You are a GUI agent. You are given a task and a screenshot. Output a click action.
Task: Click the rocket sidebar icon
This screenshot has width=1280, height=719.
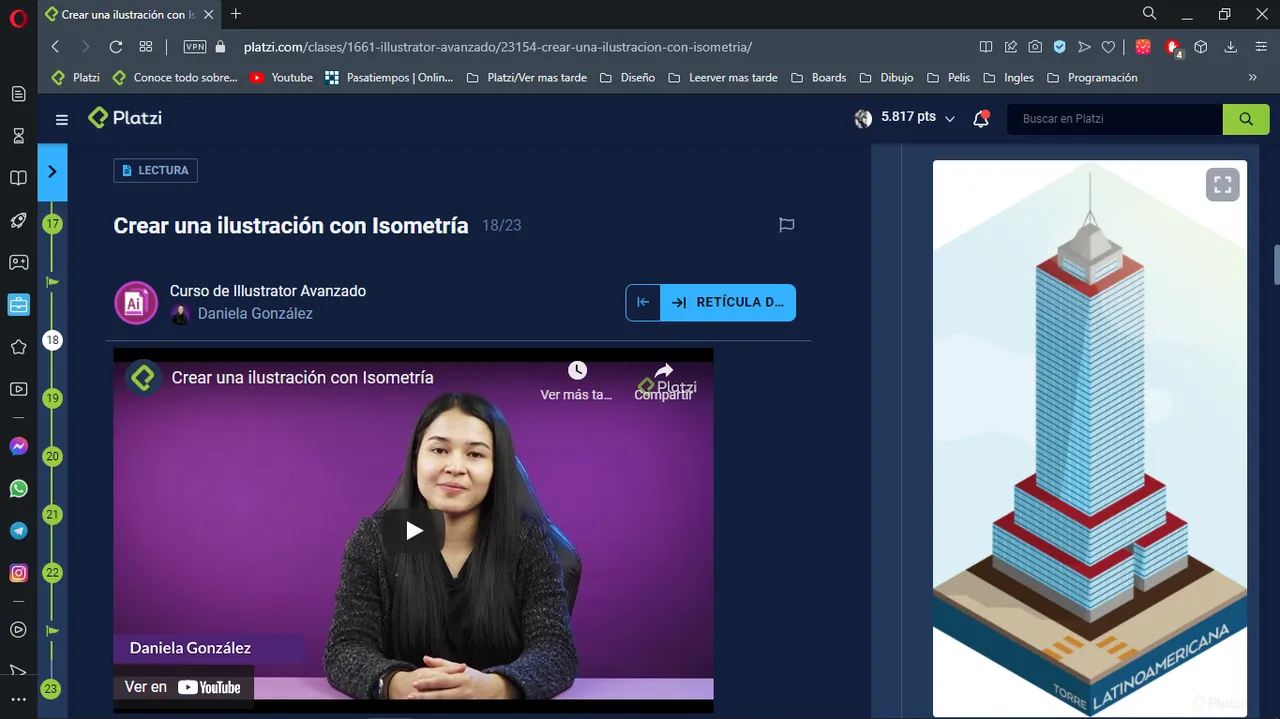click(18, 220)
